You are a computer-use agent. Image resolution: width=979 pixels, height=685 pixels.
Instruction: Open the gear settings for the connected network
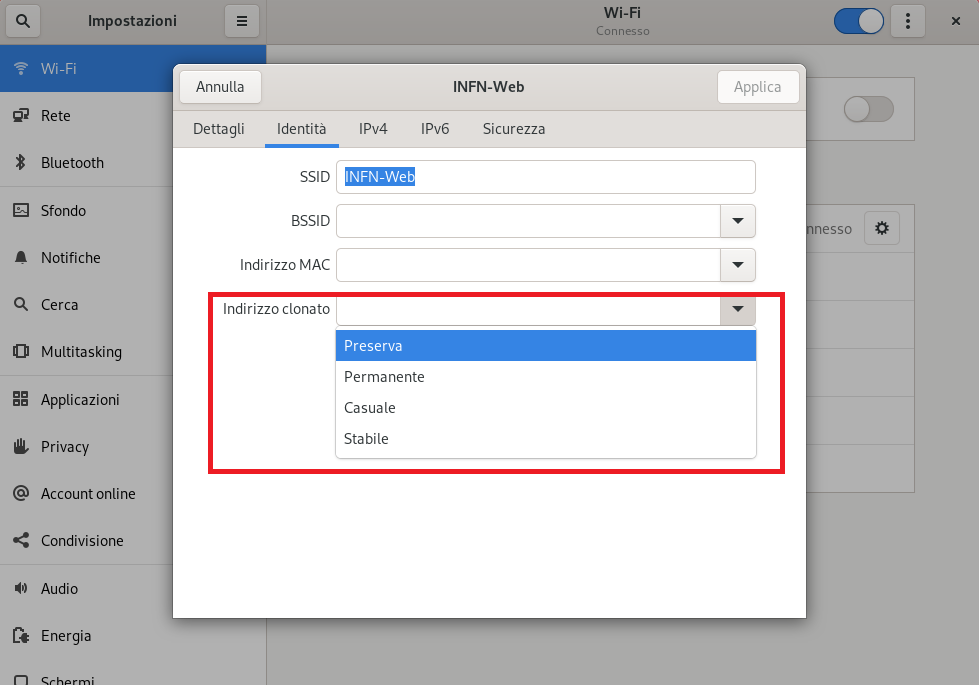pyautogui.click(x=882, y=228)
